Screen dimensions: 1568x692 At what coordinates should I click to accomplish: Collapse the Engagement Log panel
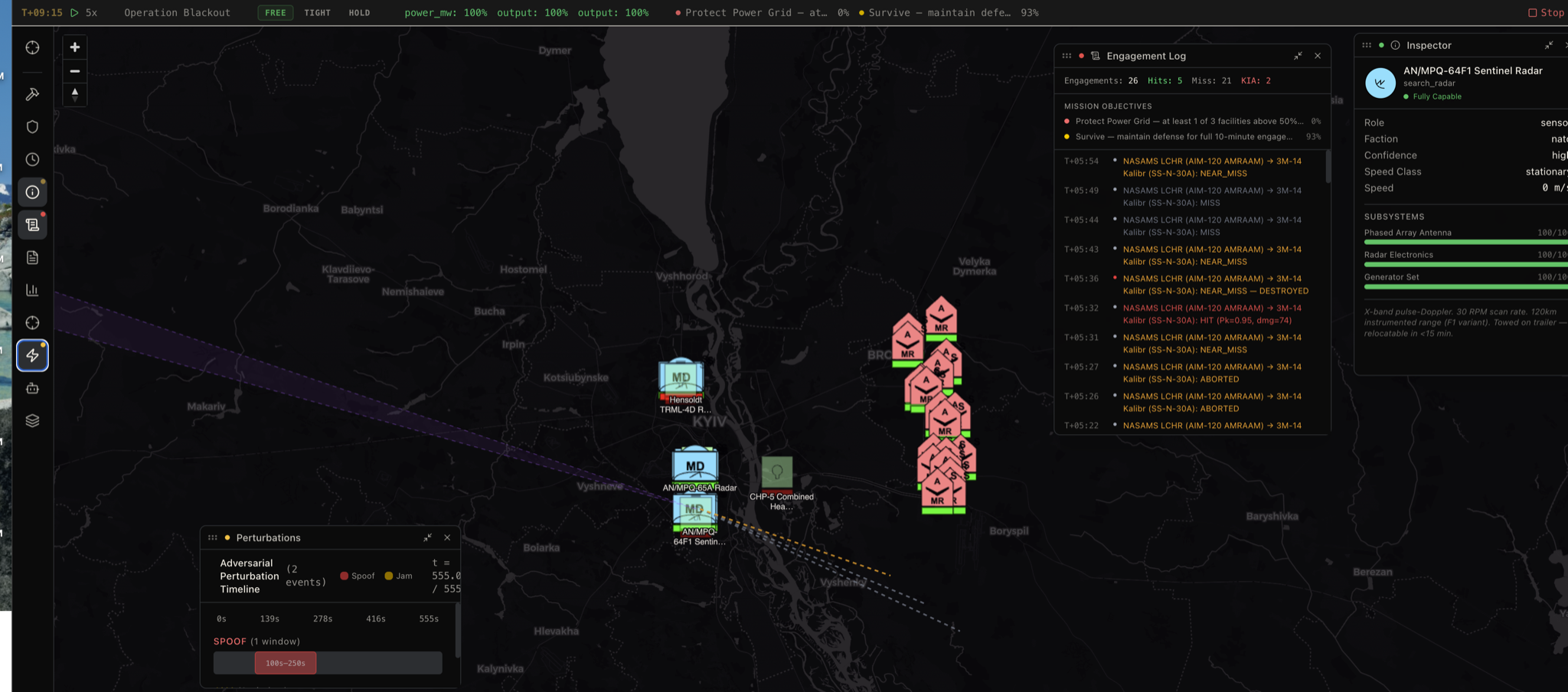1298,56
